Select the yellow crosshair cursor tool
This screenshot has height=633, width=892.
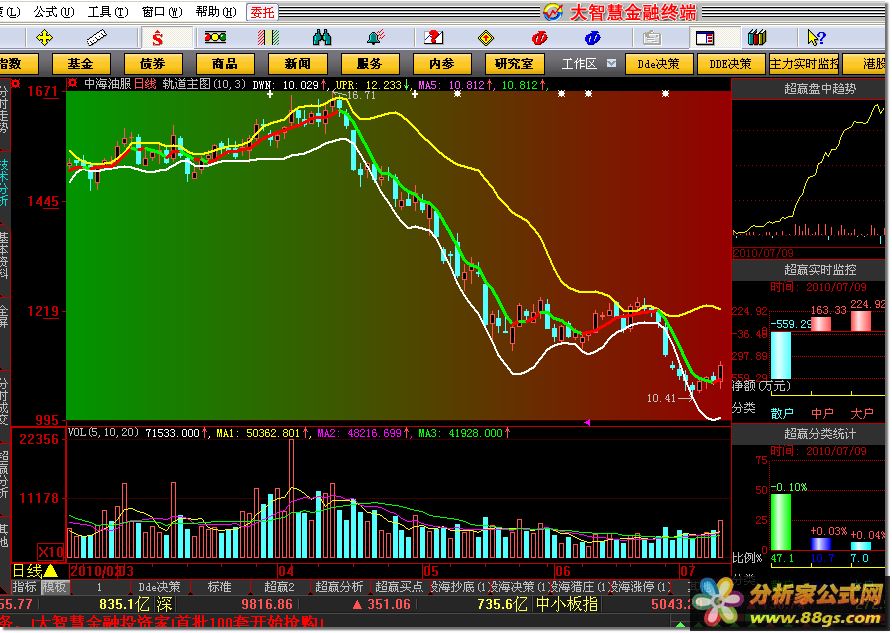[x=44, y=38]
